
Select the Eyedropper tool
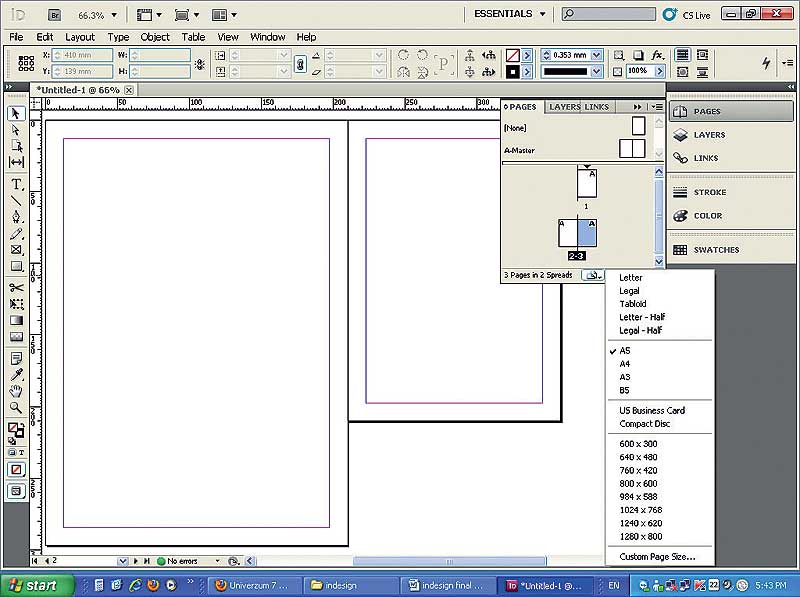pos(16,375)
